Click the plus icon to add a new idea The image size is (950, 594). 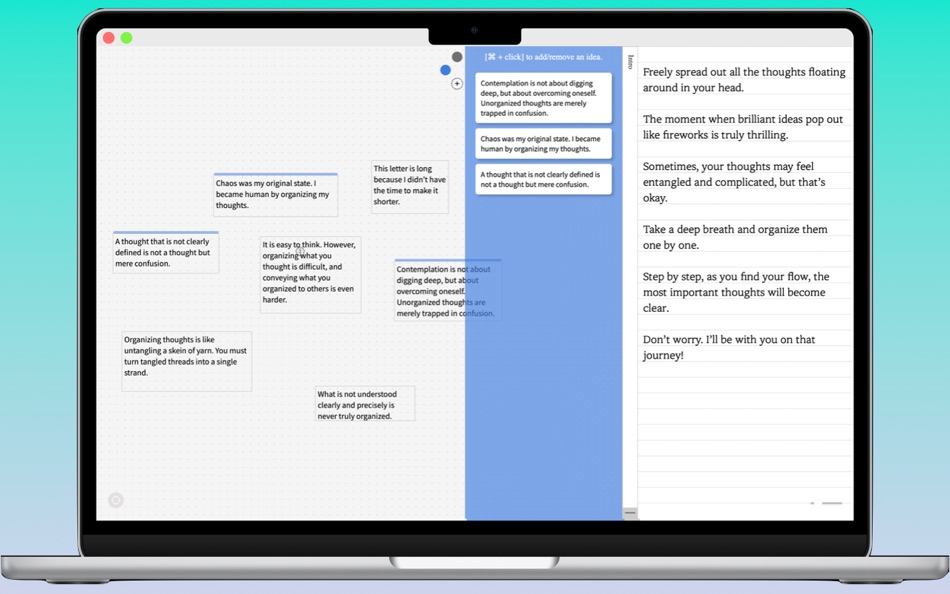click(x=456, y=84)
